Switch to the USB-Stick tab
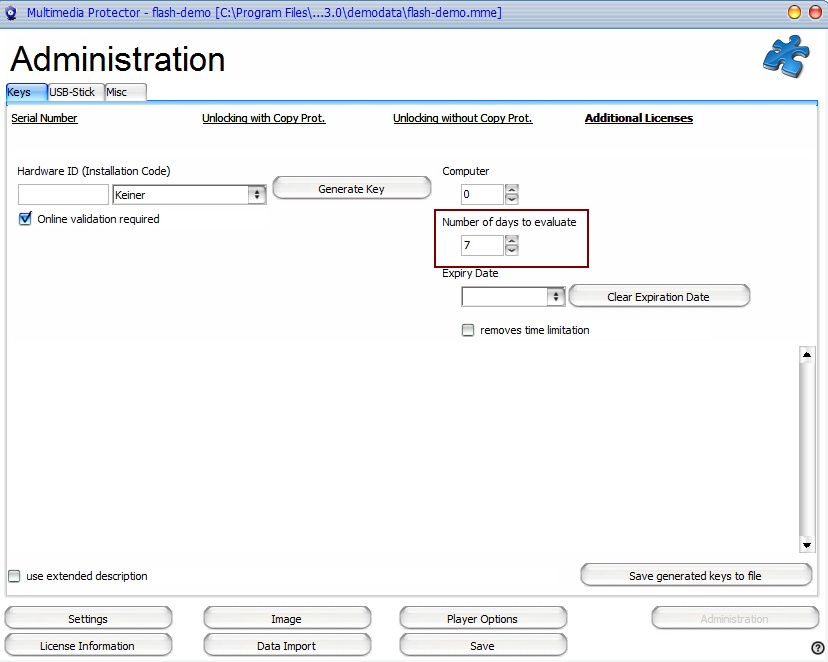The image size is (828, 662). pos(72,92)
